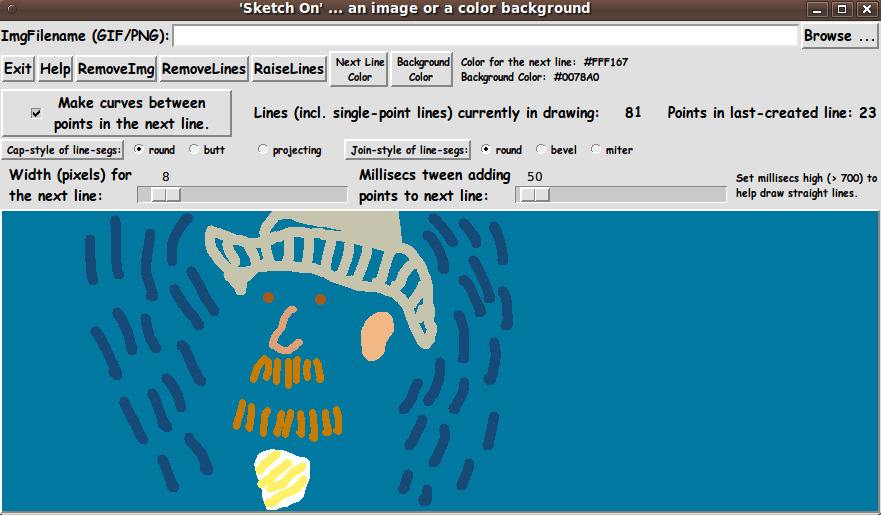Click the 'Join-style of line-segs:' label
Viewport: 881px width, 515px height.
[408, 150]
